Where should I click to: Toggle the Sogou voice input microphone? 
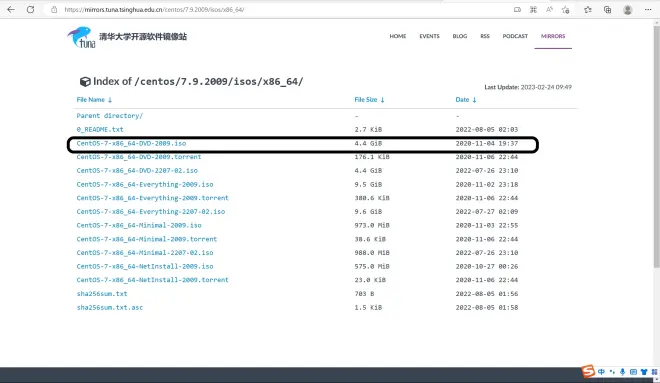click(x=623, y=372)
